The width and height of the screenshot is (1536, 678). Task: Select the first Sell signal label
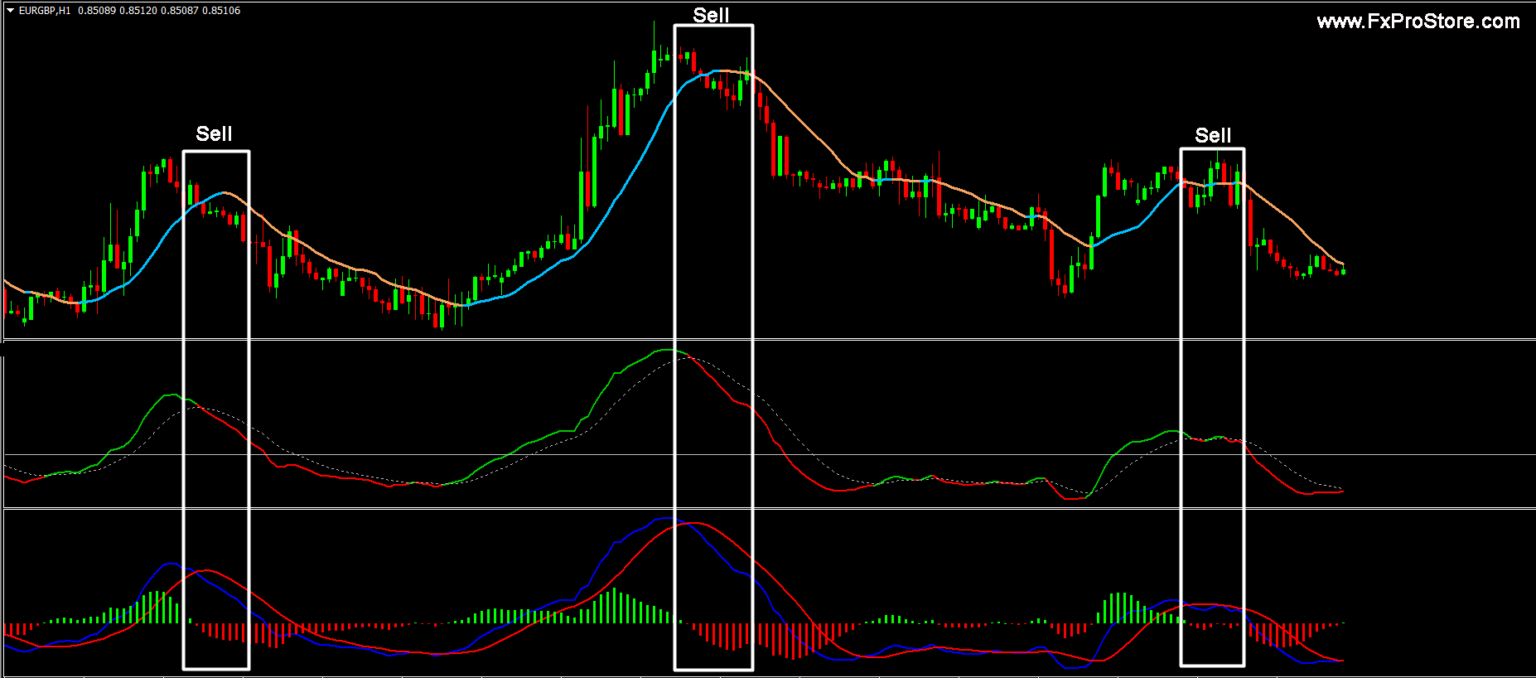[215, 132]
